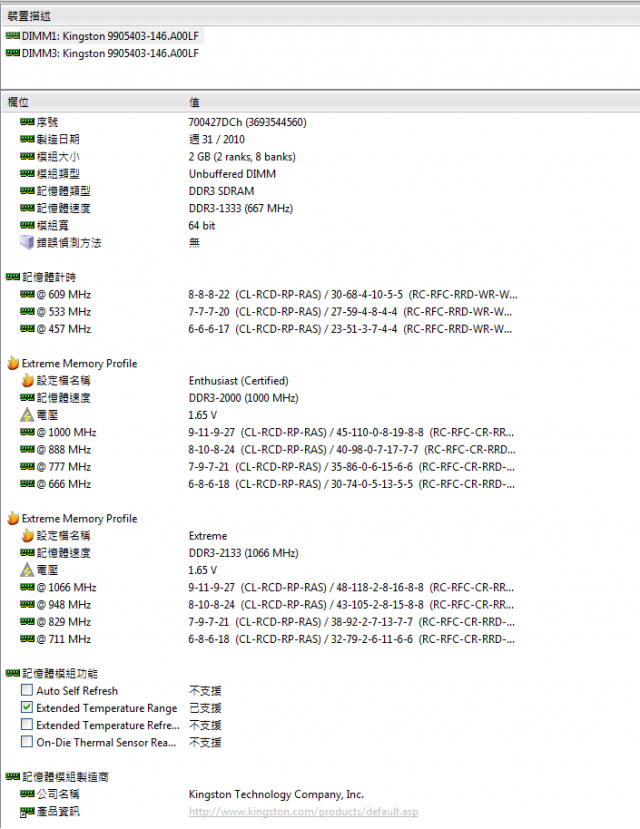Select the DIMM1 Kingston 9905403-146.A00LF device

pos(110,36)
